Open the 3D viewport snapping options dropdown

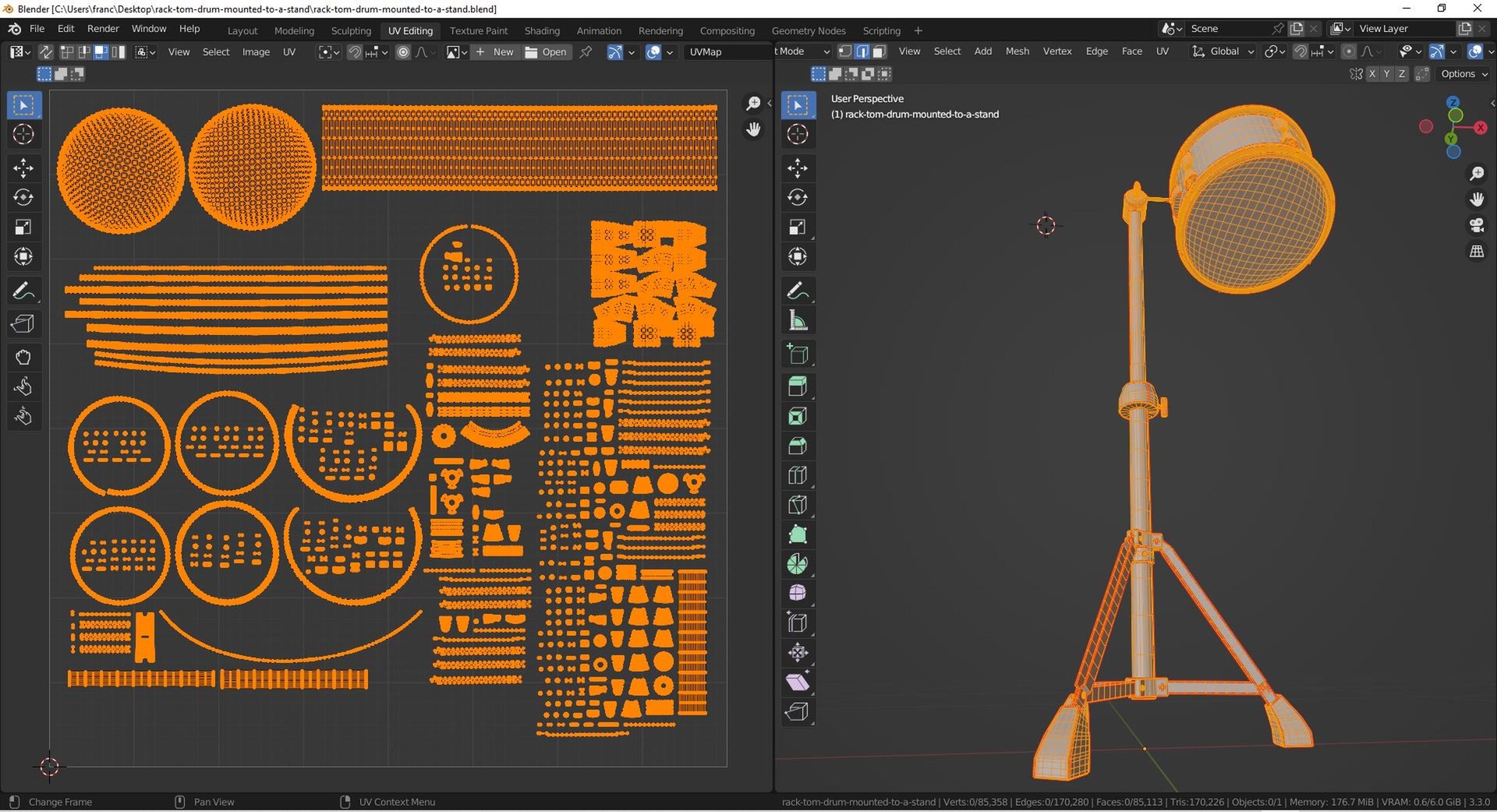pyautogui.click(x=1323, y=51)
